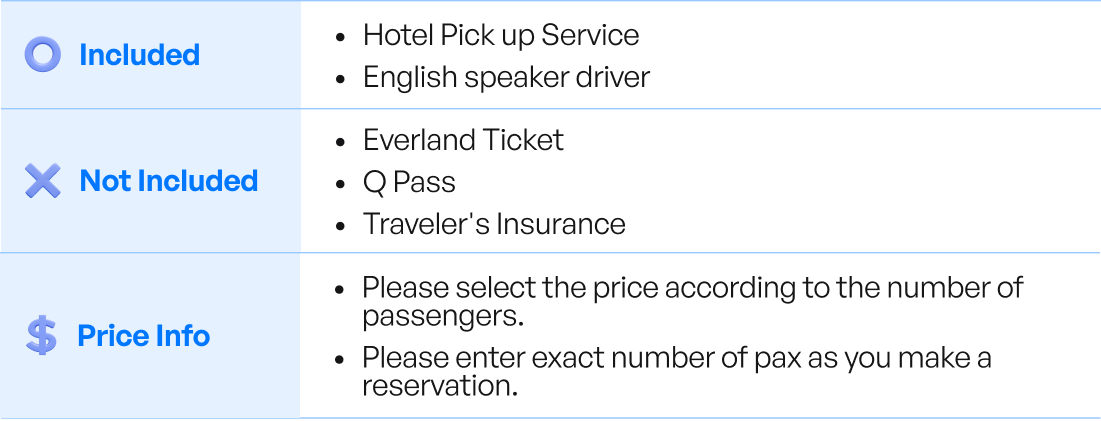
Task: Click the X icon beside Not Included
Action: pos(43,181)
